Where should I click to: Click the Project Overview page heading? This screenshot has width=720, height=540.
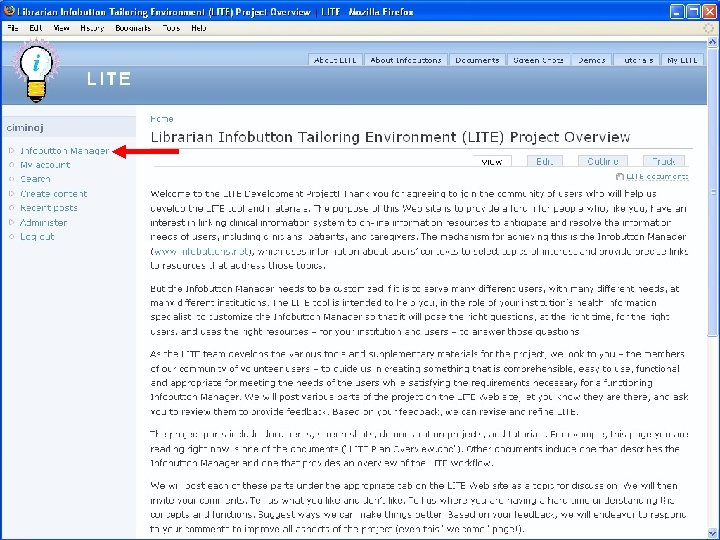[x=390, y=137]
